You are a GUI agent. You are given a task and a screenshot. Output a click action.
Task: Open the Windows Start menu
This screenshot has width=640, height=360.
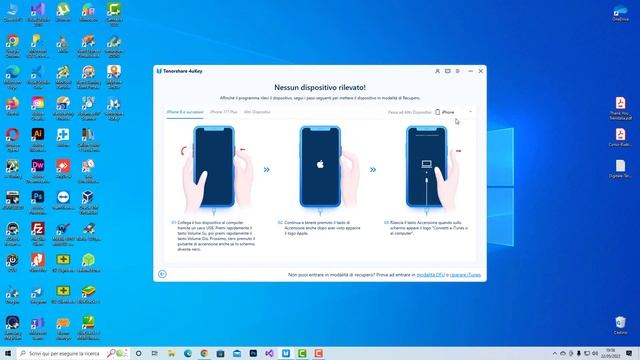(x=7, y=353)
